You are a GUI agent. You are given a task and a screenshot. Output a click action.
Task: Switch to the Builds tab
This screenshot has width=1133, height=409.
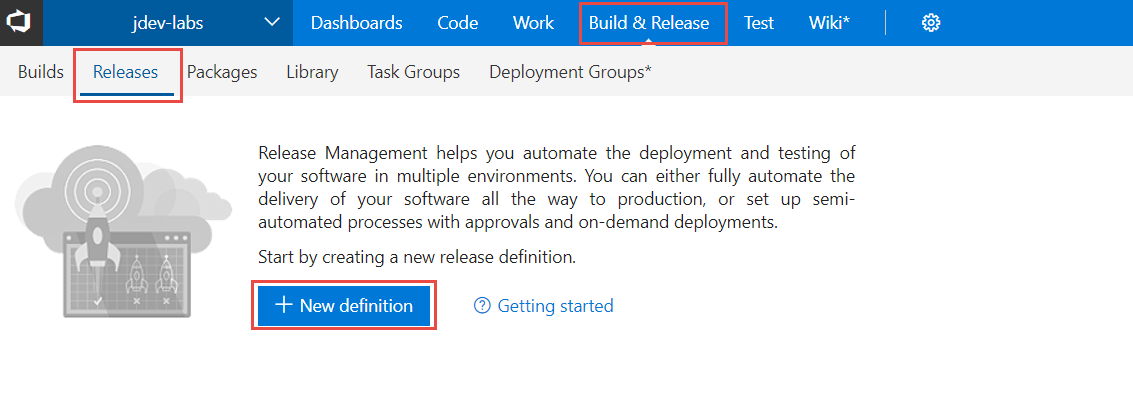pos(40,72)
